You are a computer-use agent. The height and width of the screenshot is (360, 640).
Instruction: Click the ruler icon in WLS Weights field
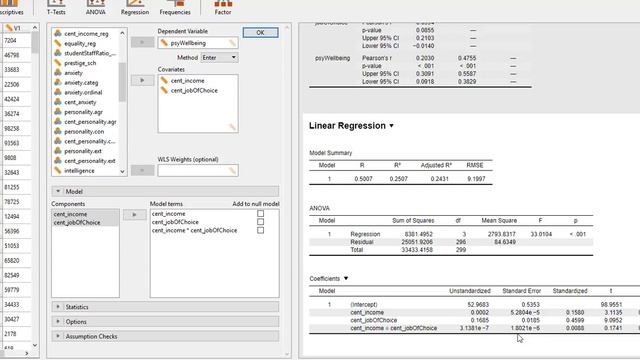pyautogui.click(x=232, y=171)
